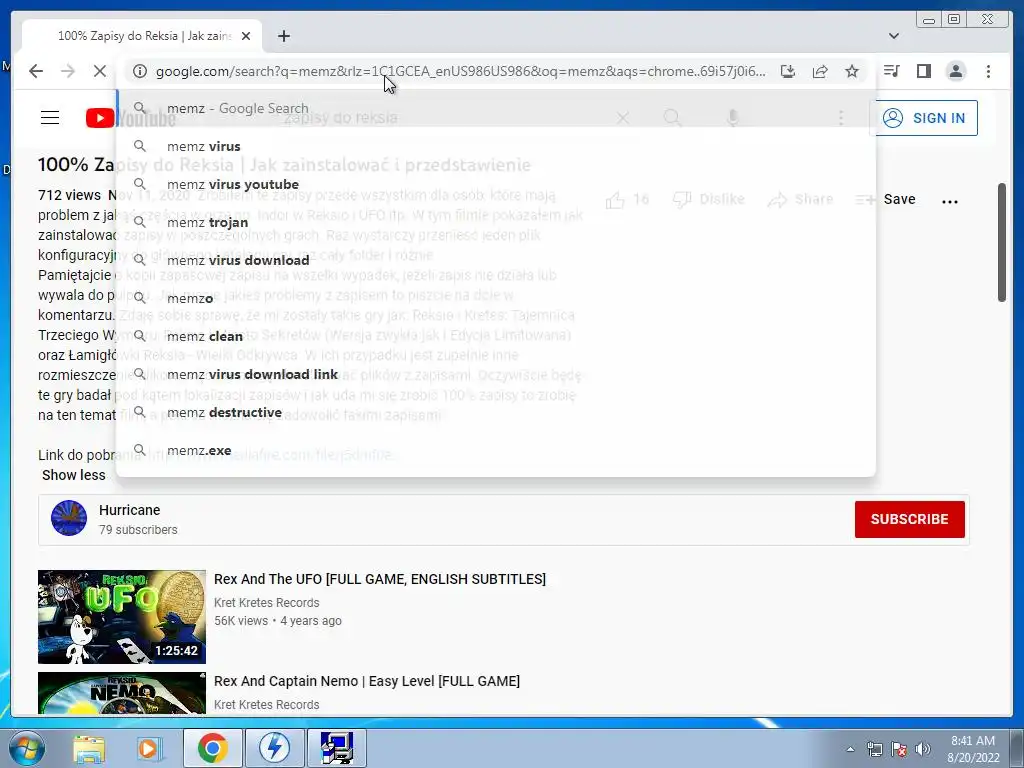
Task: Open Windows Explorer from taskbar
Action: pyautogui.click(x=89, y=748)
